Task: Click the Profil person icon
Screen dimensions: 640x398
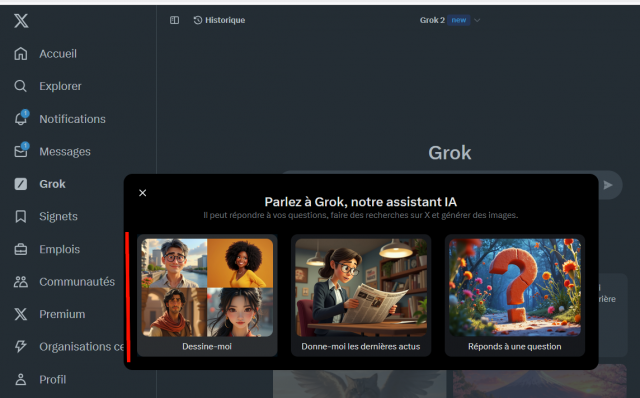Action: pos(21,379)
